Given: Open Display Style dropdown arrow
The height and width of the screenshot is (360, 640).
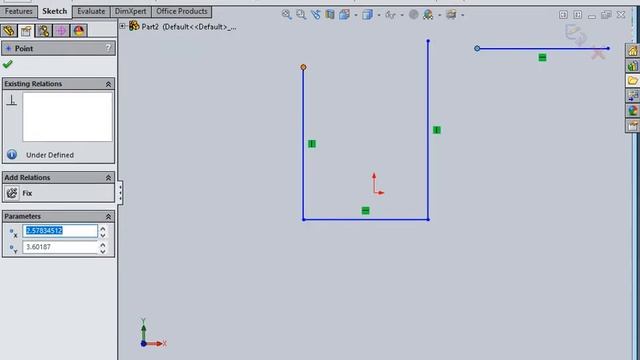Looking at the screenshot, I should pos(379,15).
